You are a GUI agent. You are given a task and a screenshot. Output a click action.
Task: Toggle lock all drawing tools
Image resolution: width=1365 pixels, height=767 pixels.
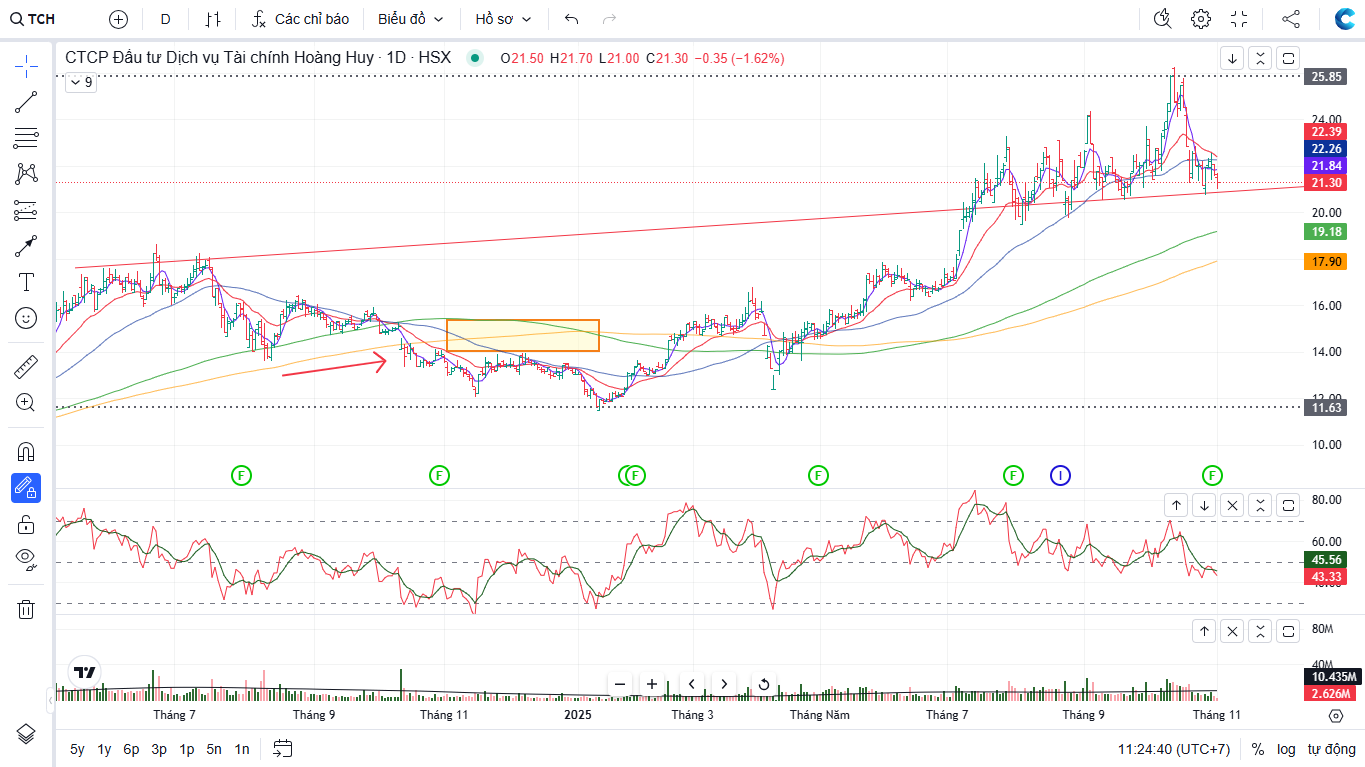[x=26, y=524]
